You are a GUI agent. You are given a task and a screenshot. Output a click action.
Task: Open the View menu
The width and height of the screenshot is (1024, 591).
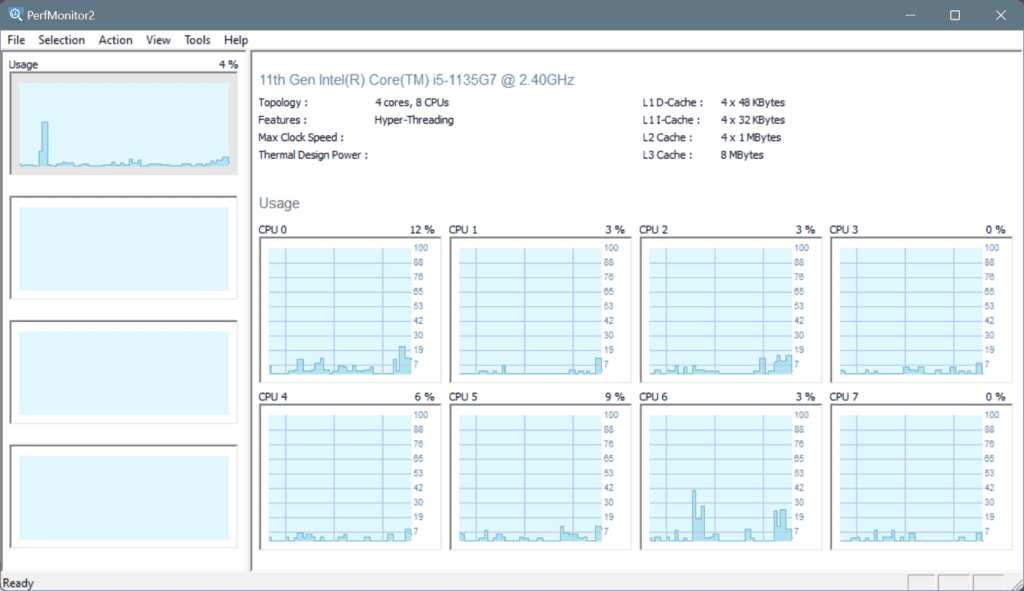tap(158, 40)
